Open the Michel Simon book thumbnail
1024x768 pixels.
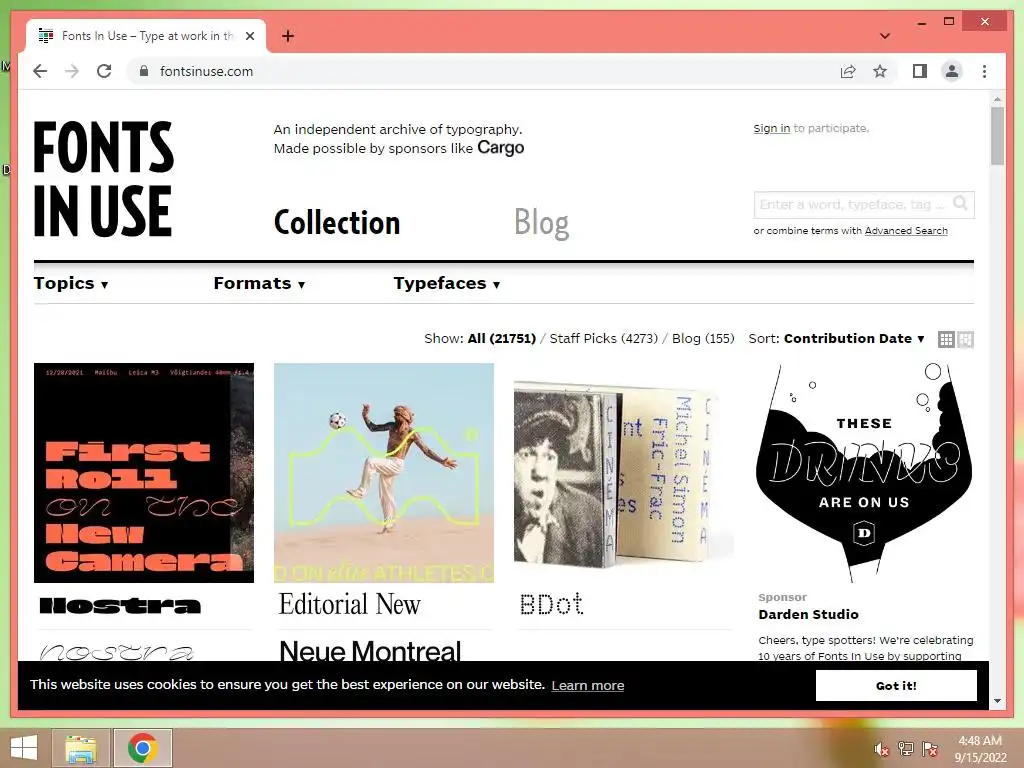tap(624, 473)
